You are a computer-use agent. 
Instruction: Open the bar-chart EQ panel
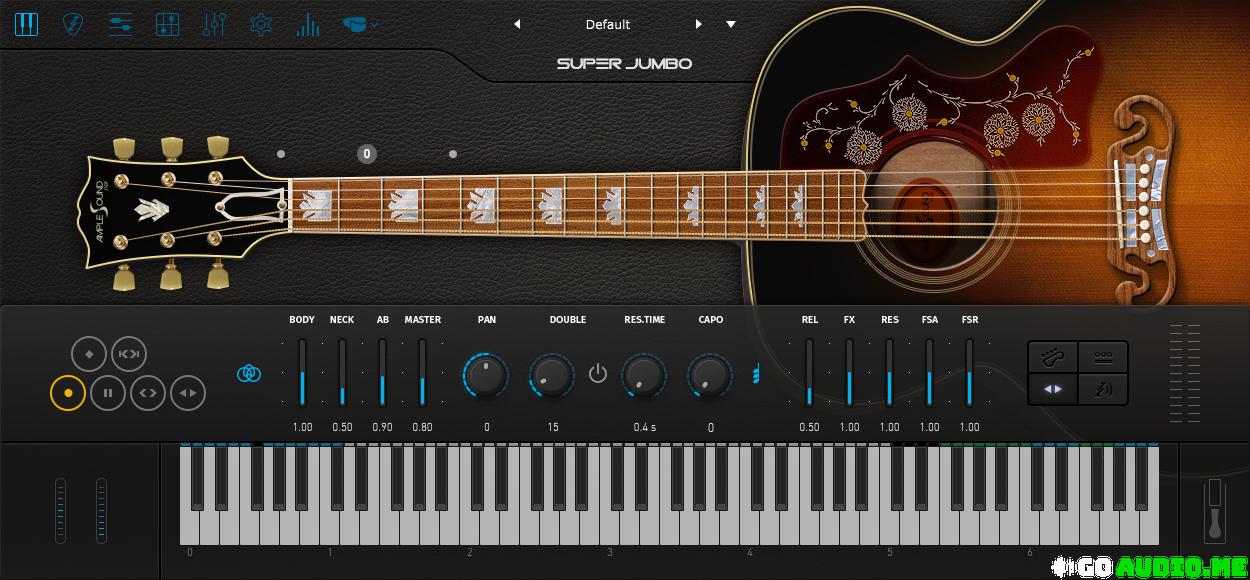coord(308,24)
